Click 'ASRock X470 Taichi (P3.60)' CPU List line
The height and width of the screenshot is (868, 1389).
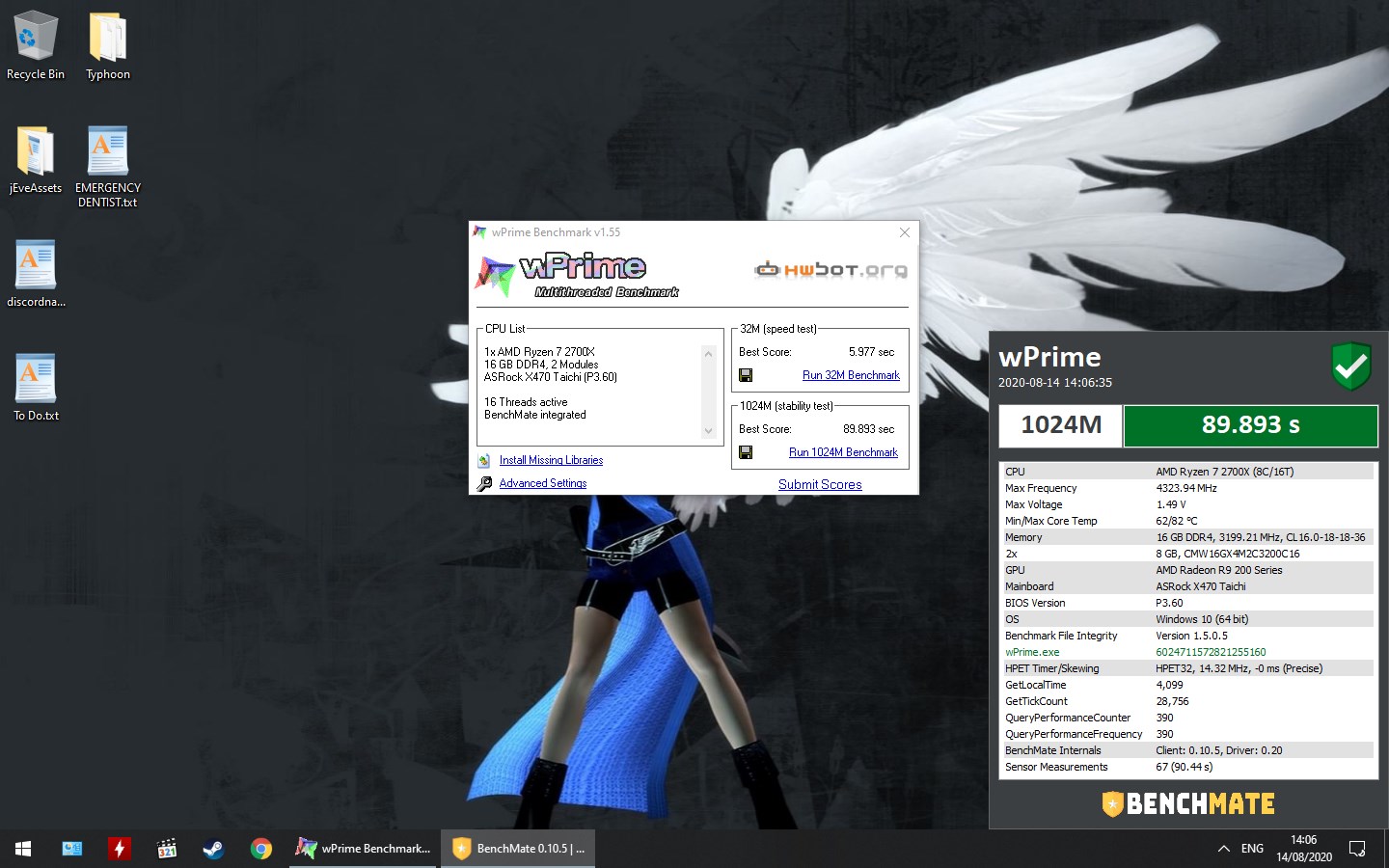point(550,377)
